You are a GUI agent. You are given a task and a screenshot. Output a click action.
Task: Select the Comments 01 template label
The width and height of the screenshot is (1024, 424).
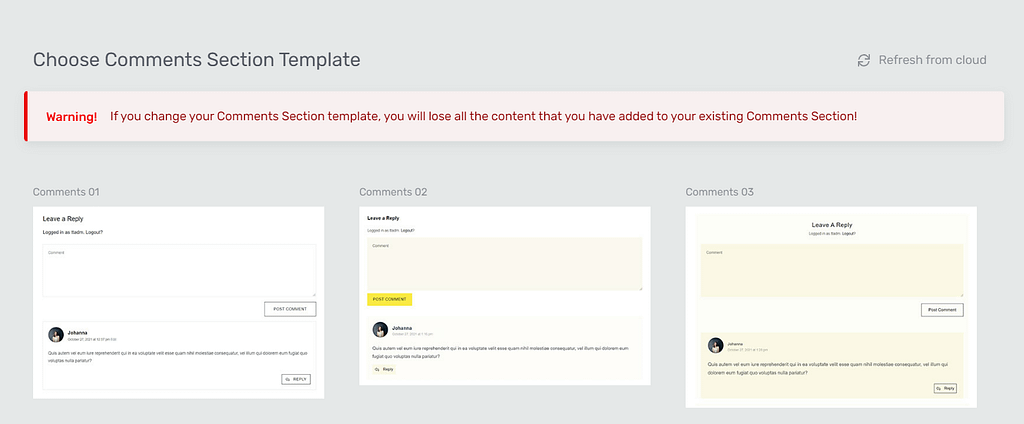pos(66,192)
